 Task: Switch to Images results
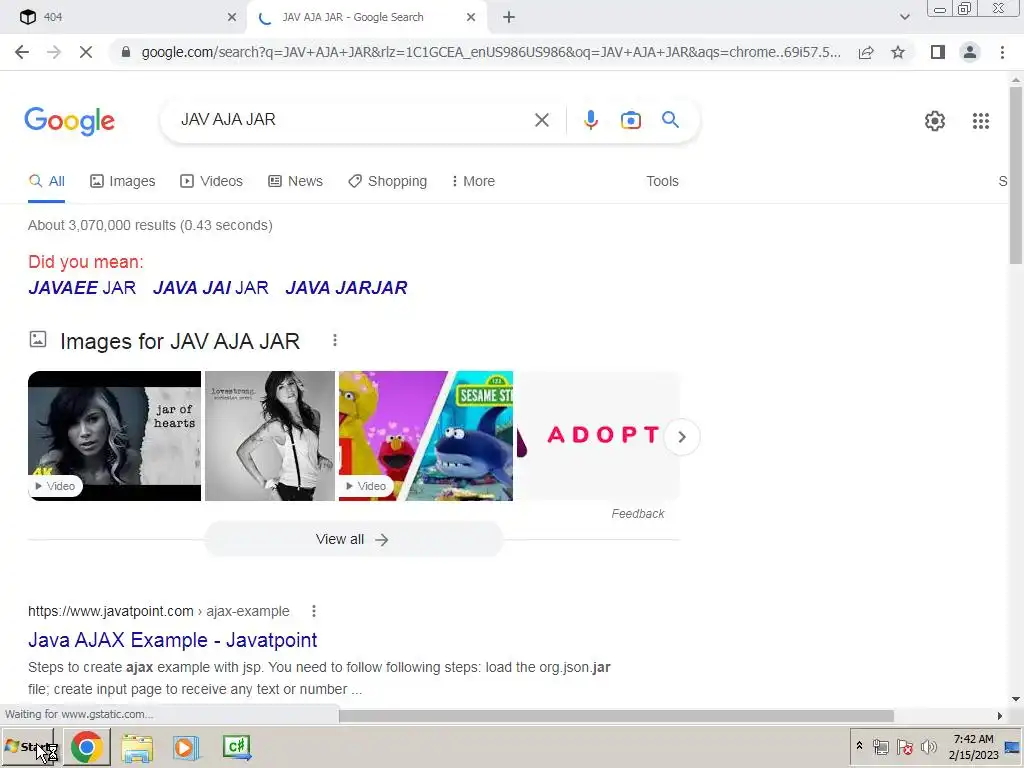pos(123,182)
